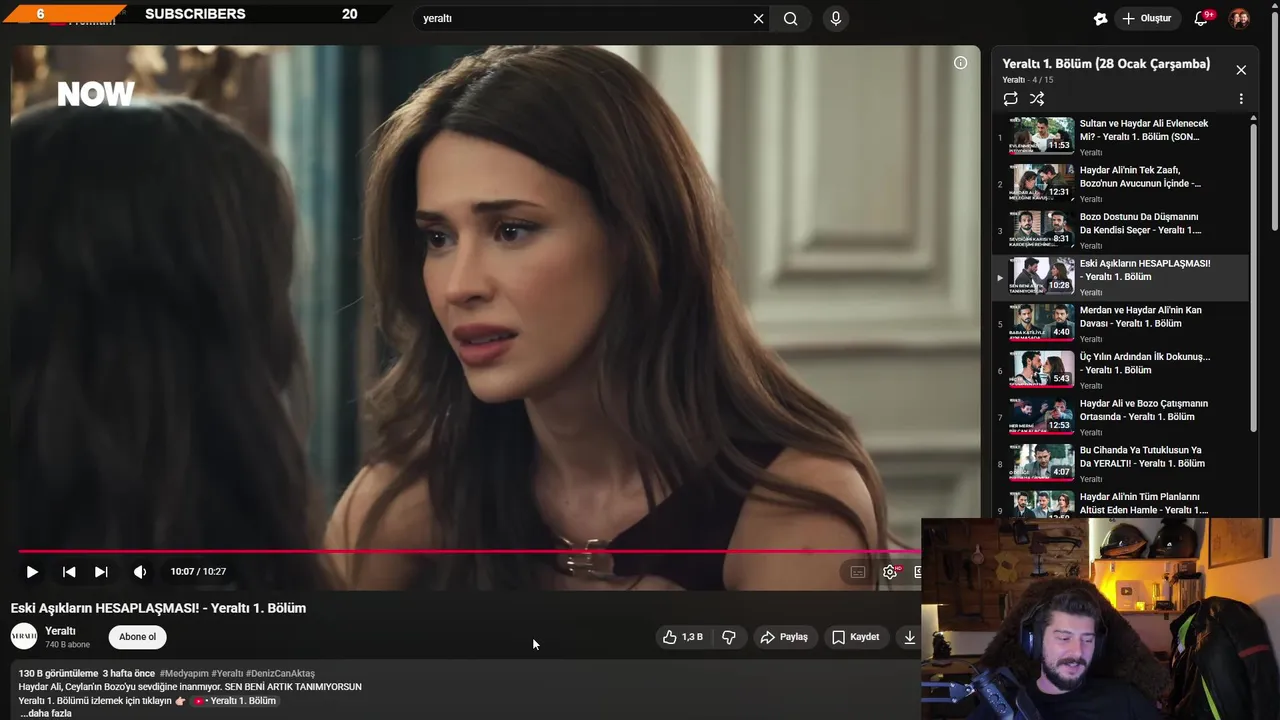This screenshot has width=1280, height=720.
Task: Play Bozo Dostunu Da Düşmanını video
Action: pos(1121,231)
